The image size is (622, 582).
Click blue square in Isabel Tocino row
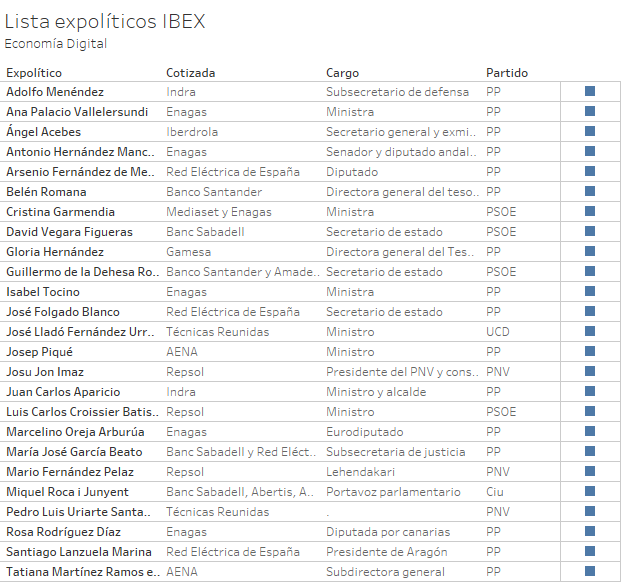590,291
